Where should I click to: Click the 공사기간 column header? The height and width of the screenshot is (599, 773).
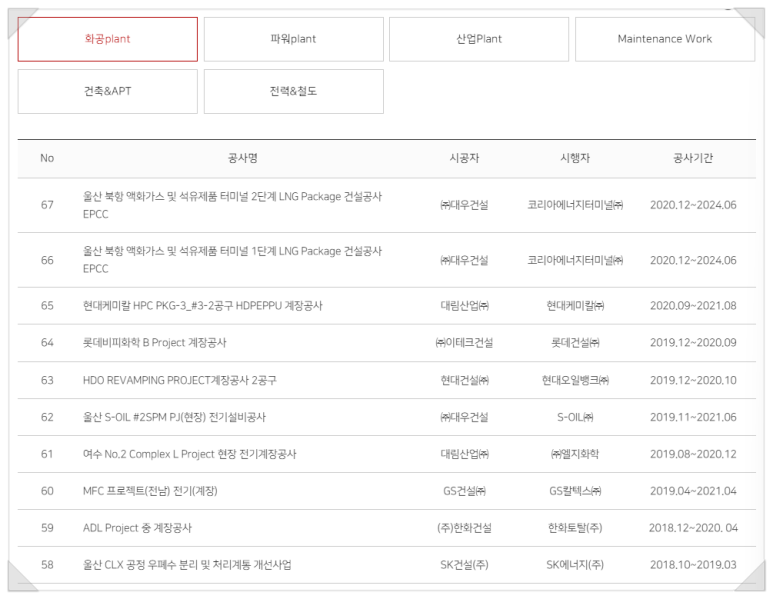(693, 158)
